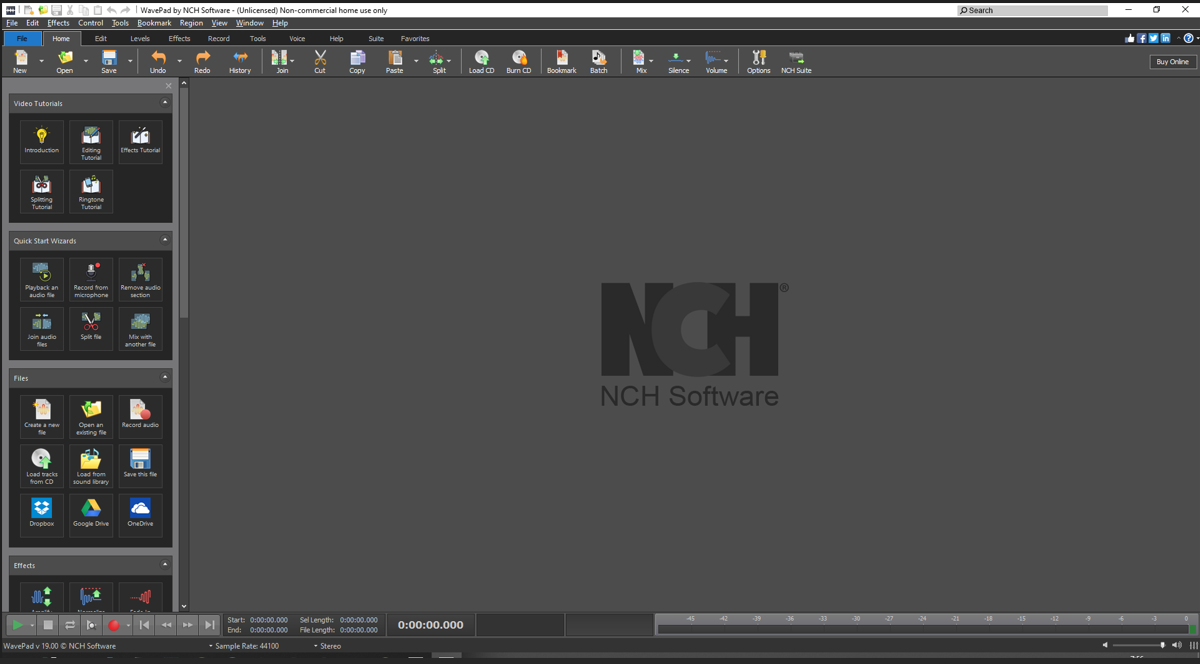The width and height of the screenshot is (1200, 664).
Task: Click the Mix toolbar icon
Action: [640, 62]
